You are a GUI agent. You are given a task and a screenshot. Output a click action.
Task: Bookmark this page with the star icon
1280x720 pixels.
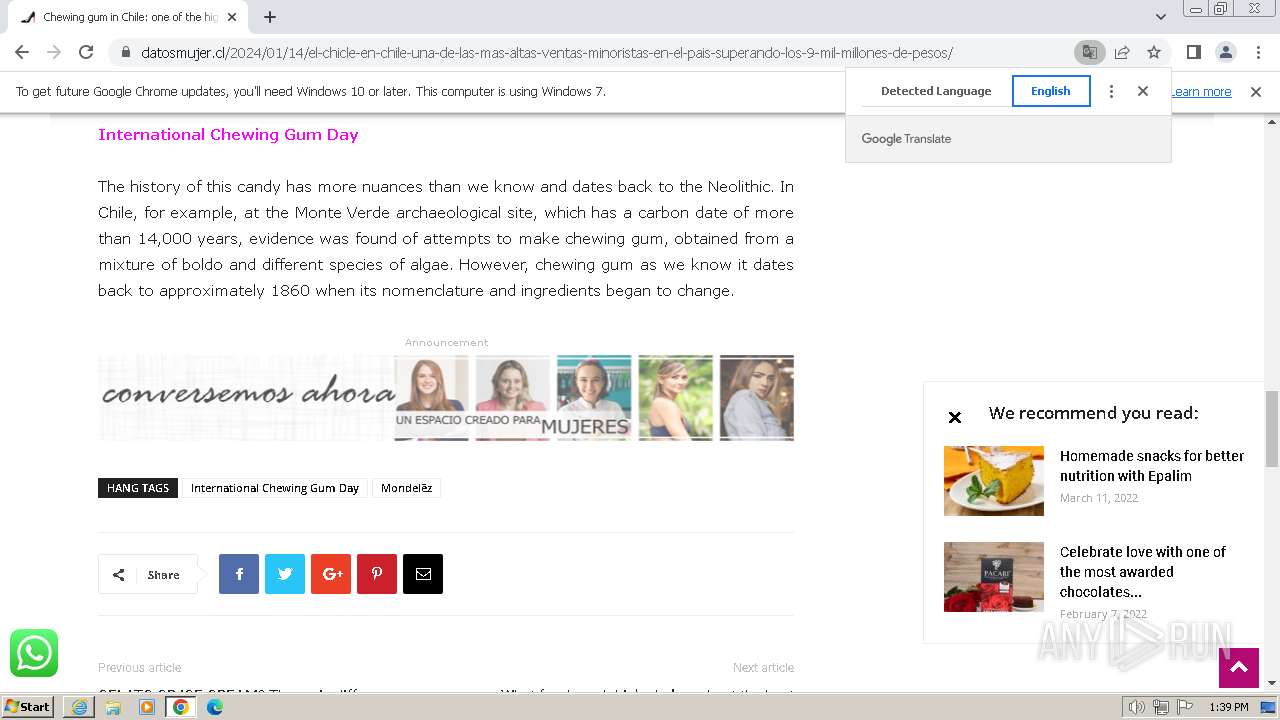(x=1154, y=52)
